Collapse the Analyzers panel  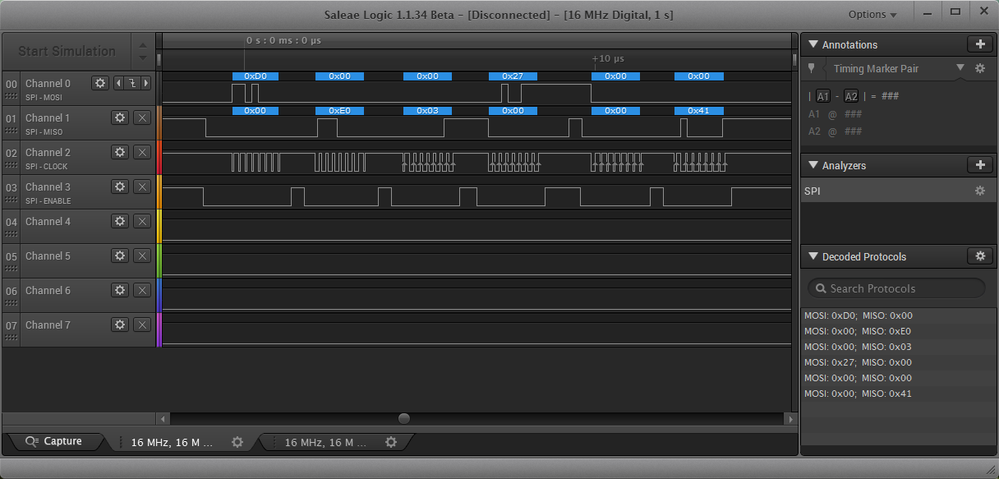[812, 165]
